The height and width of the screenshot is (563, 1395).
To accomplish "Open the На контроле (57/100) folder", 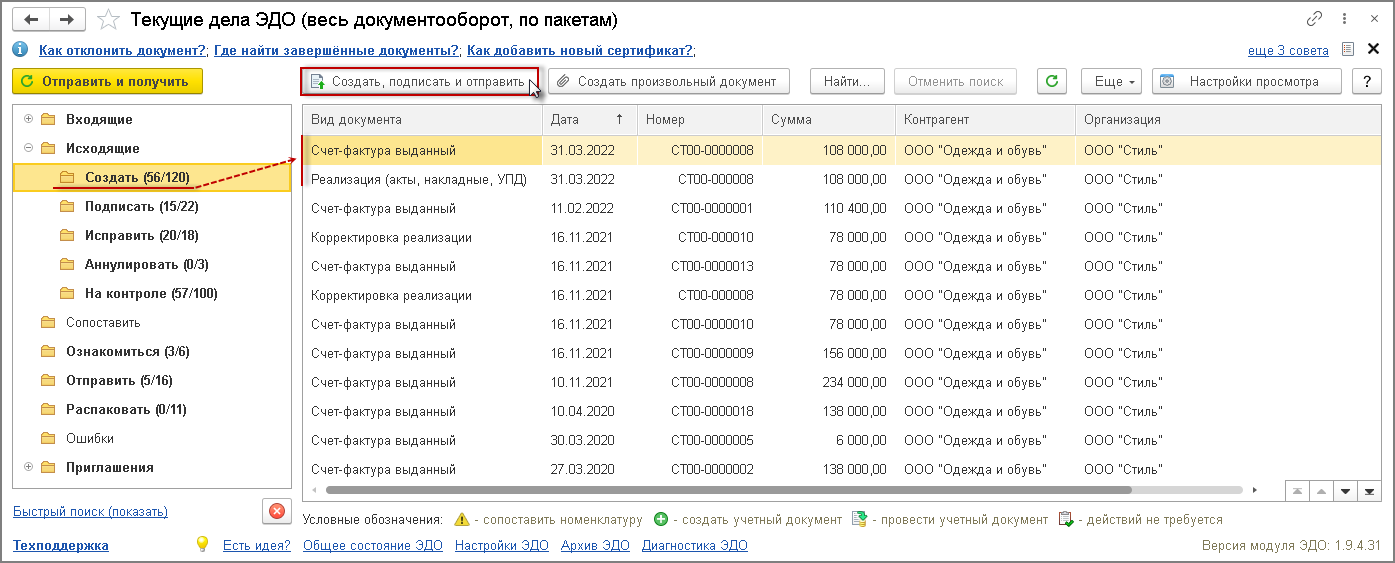I will click(x=151, y=293).
